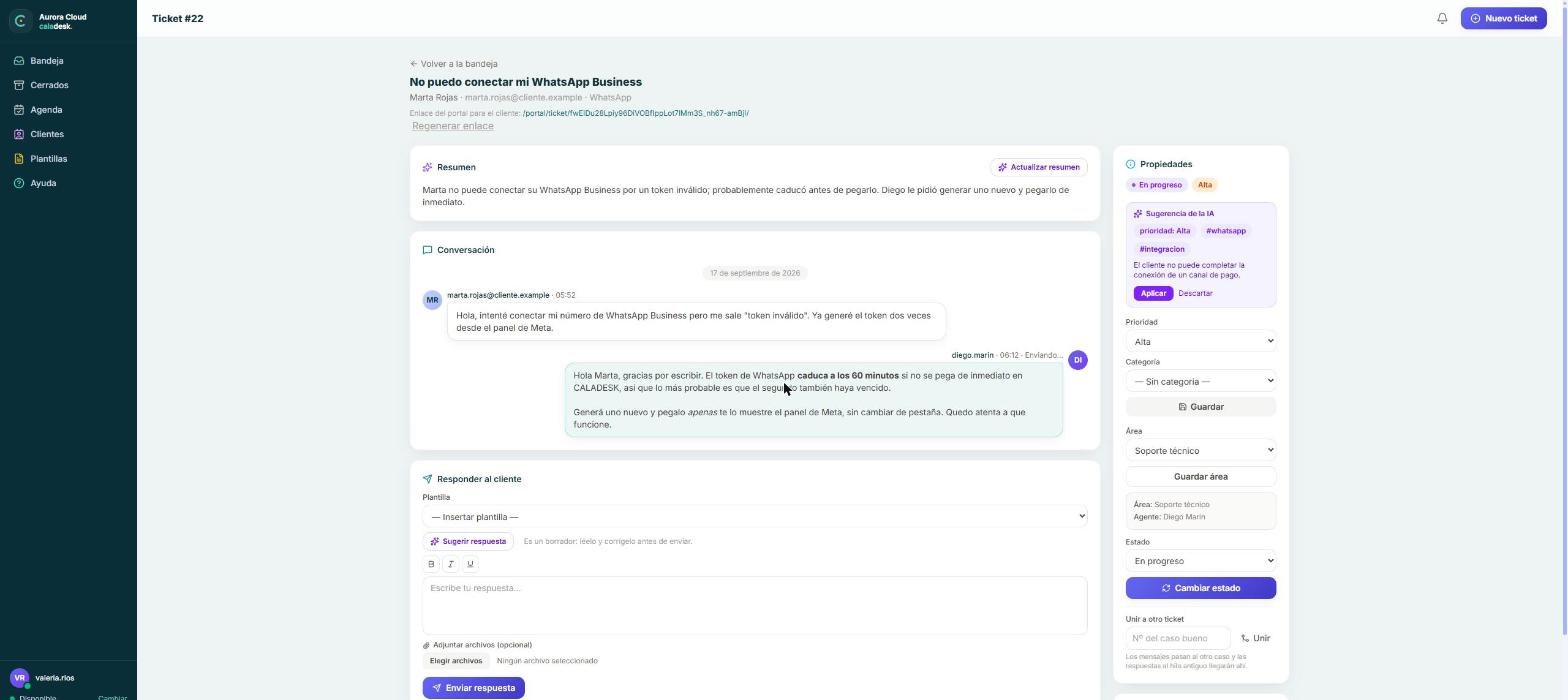Click Regenerar enlace
Image resolution: width=1568 pixels, height=700 pixels.
[452, 126]
